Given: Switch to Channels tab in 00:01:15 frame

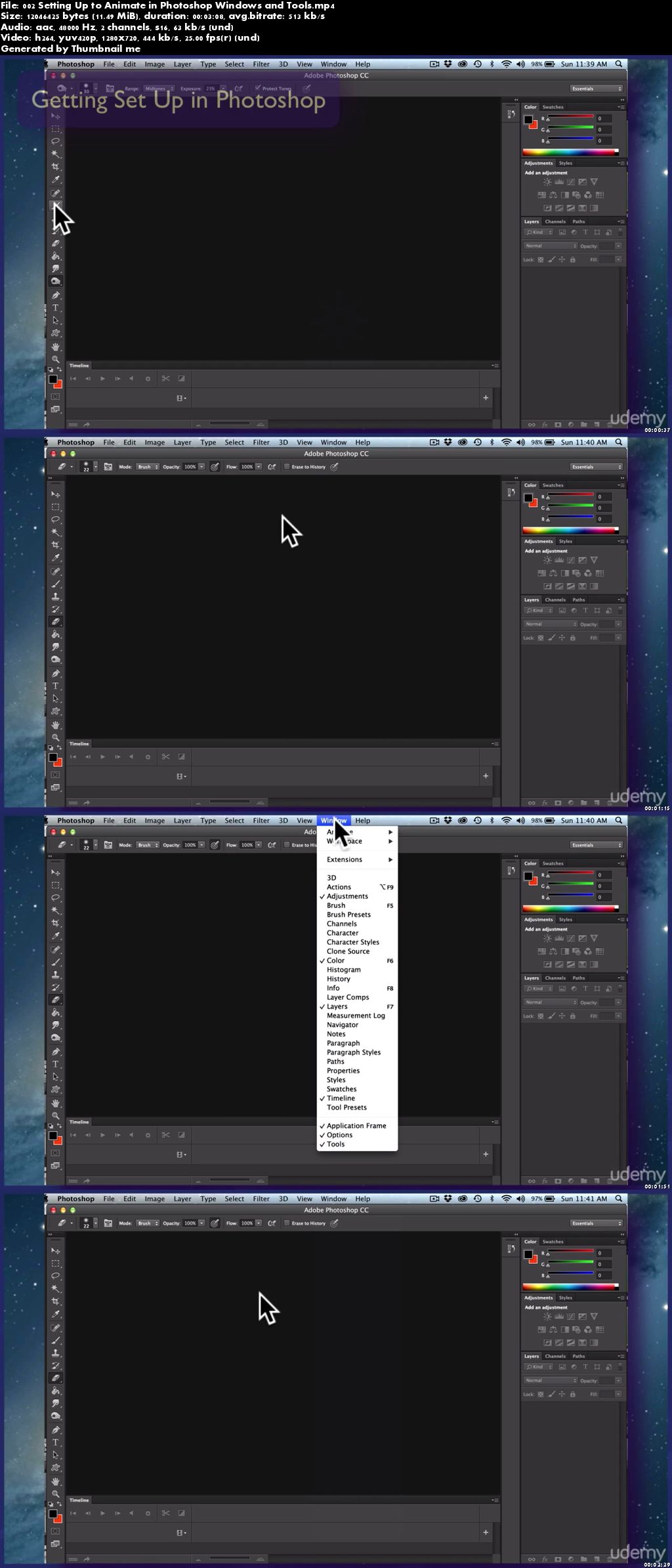Looking at the screenshot, I should point(555,599).
